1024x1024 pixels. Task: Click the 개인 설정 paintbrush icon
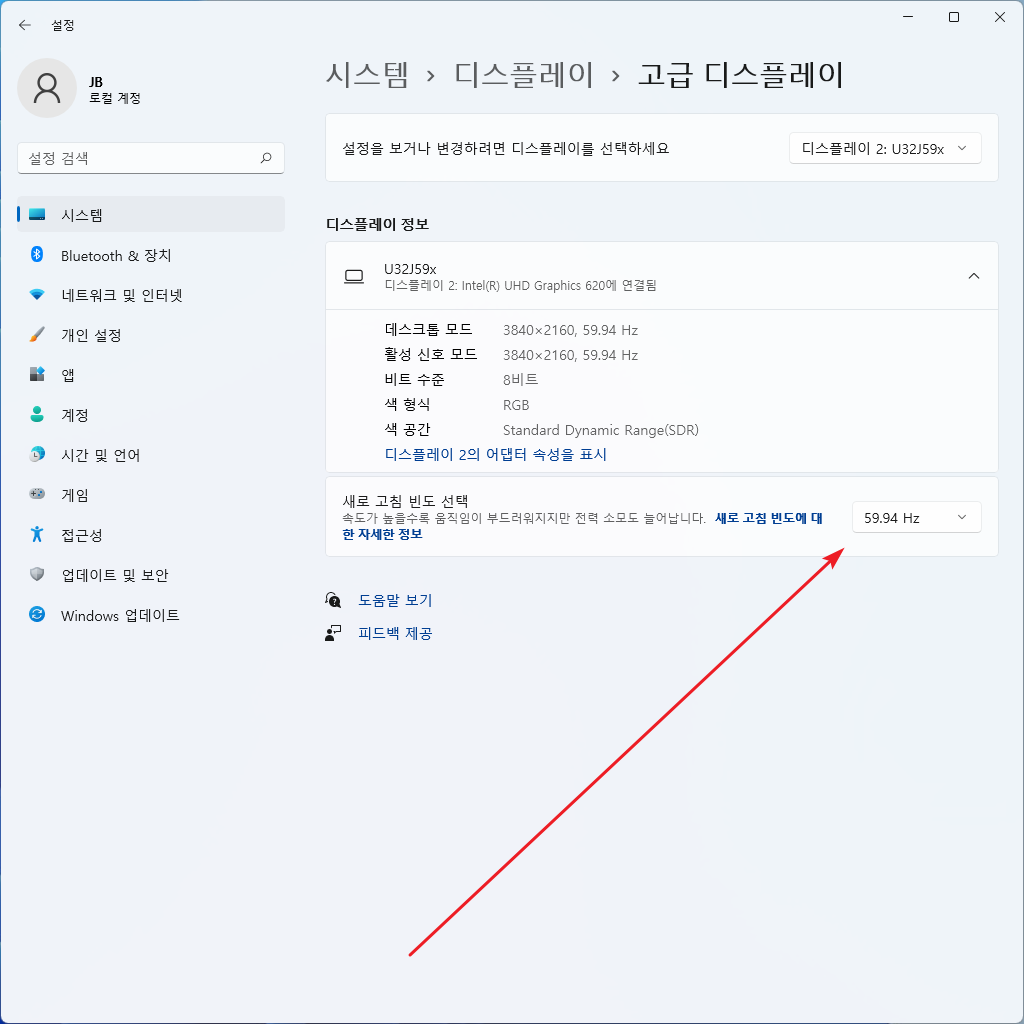tap(37, 334)
